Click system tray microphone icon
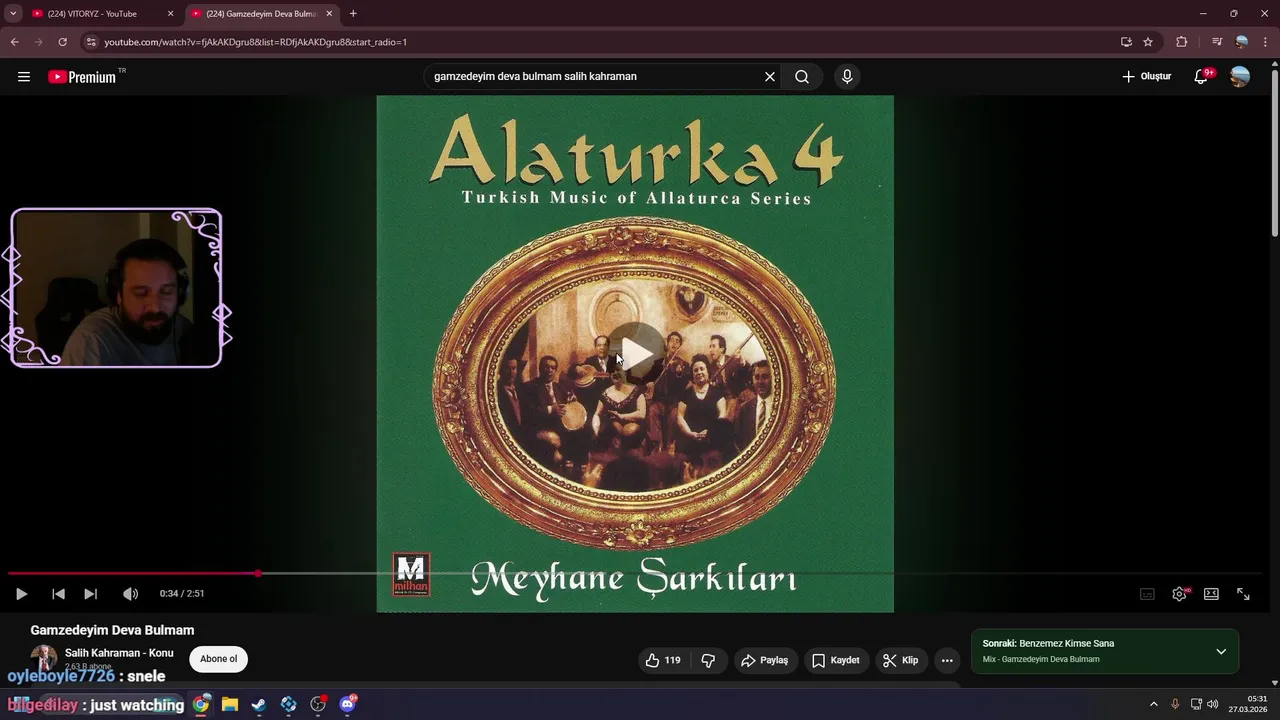The image size is (1280, 720). (1175, 704)
